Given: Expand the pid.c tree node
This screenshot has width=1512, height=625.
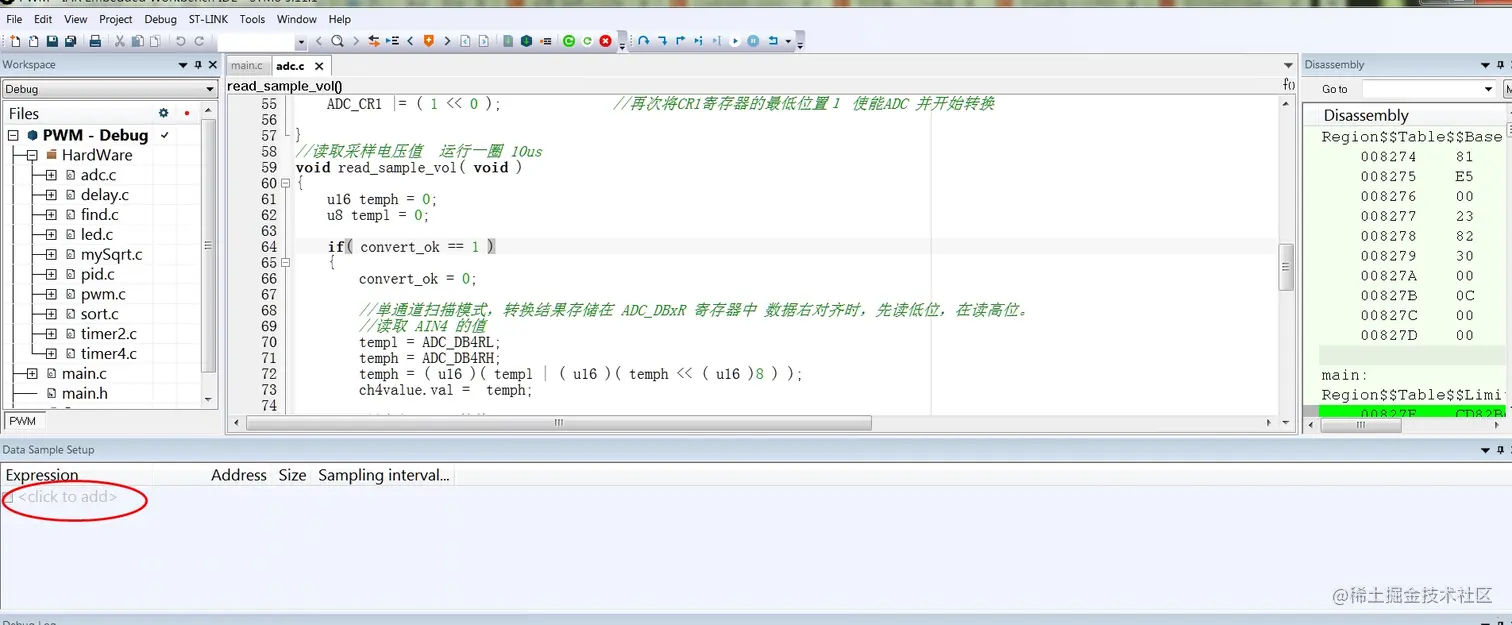Looking at the screenshot, I should (x=51, y=274).
